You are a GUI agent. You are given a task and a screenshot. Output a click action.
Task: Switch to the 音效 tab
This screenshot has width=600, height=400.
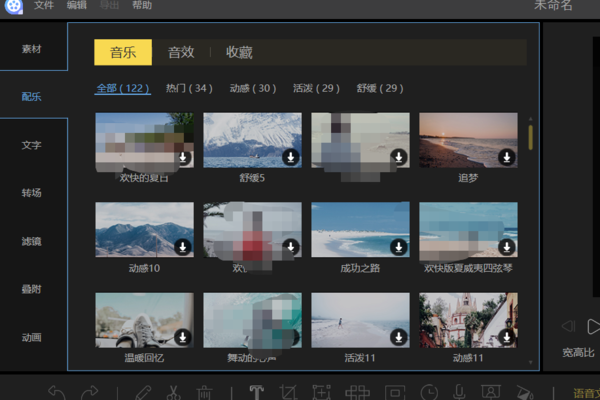(x=181, y=52)
